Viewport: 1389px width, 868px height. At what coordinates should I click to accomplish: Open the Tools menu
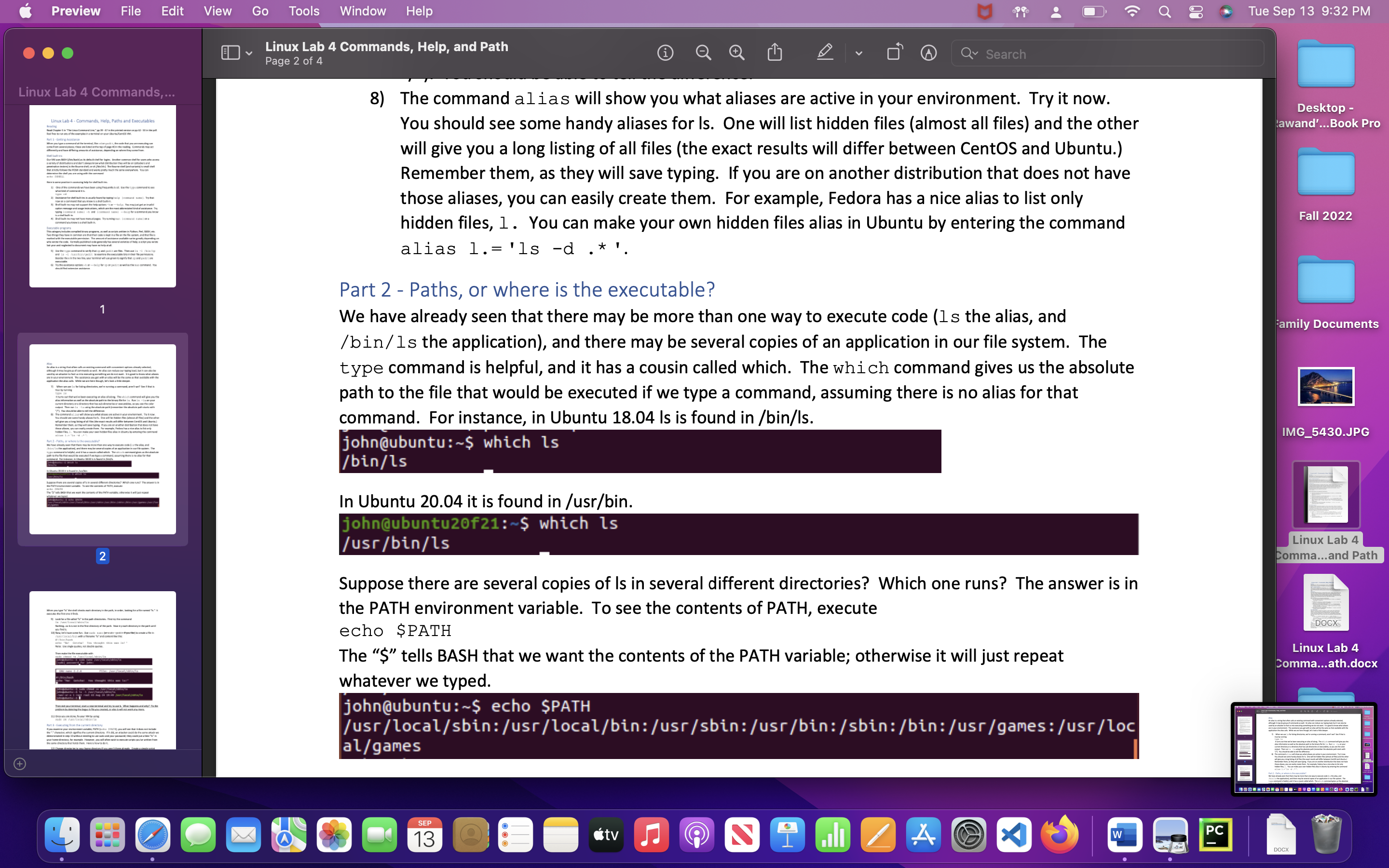tap(304, 11)
